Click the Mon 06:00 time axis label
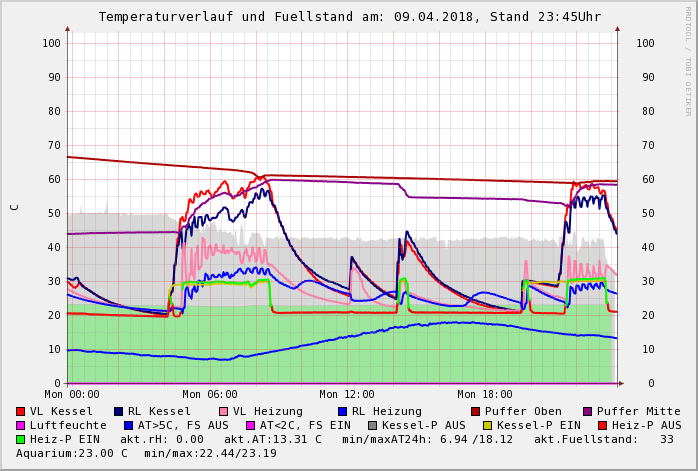 click(210, 395)
